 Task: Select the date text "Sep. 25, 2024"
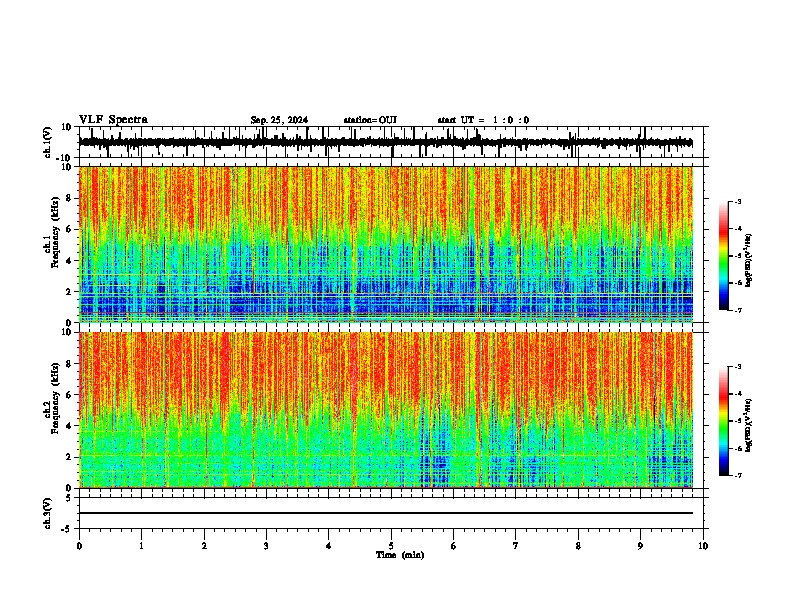tap(279, 120)
